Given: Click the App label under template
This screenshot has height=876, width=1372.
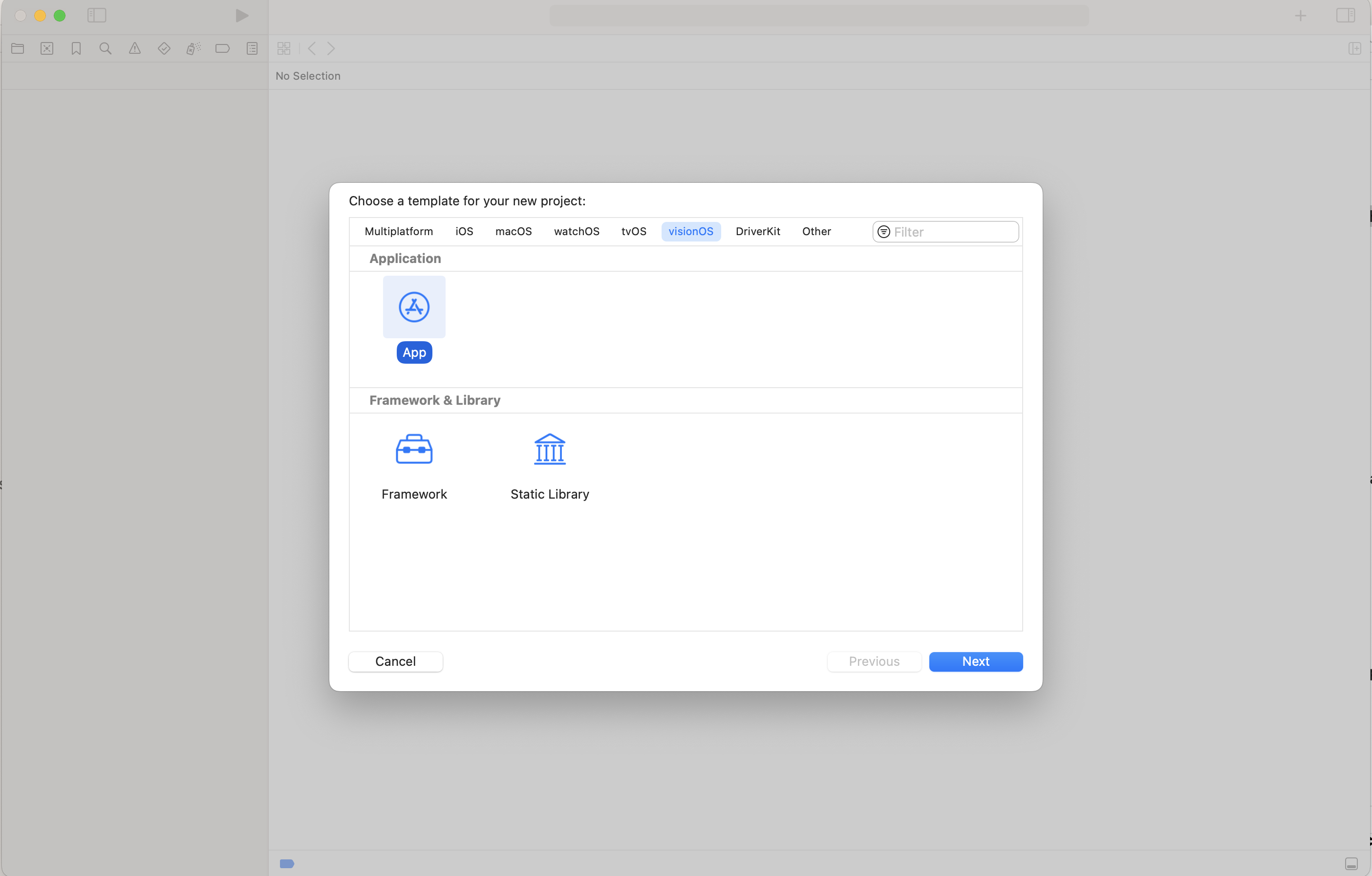Looking at the screenshot, I should 414,353.
